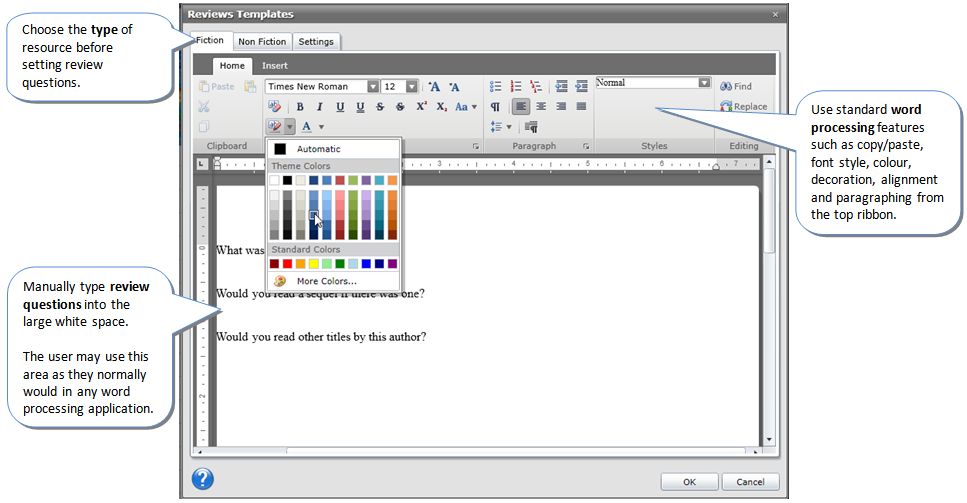Click the Cancel button
Image resolution: width=967 pixels, height=503 pixels.
[749, 482]
